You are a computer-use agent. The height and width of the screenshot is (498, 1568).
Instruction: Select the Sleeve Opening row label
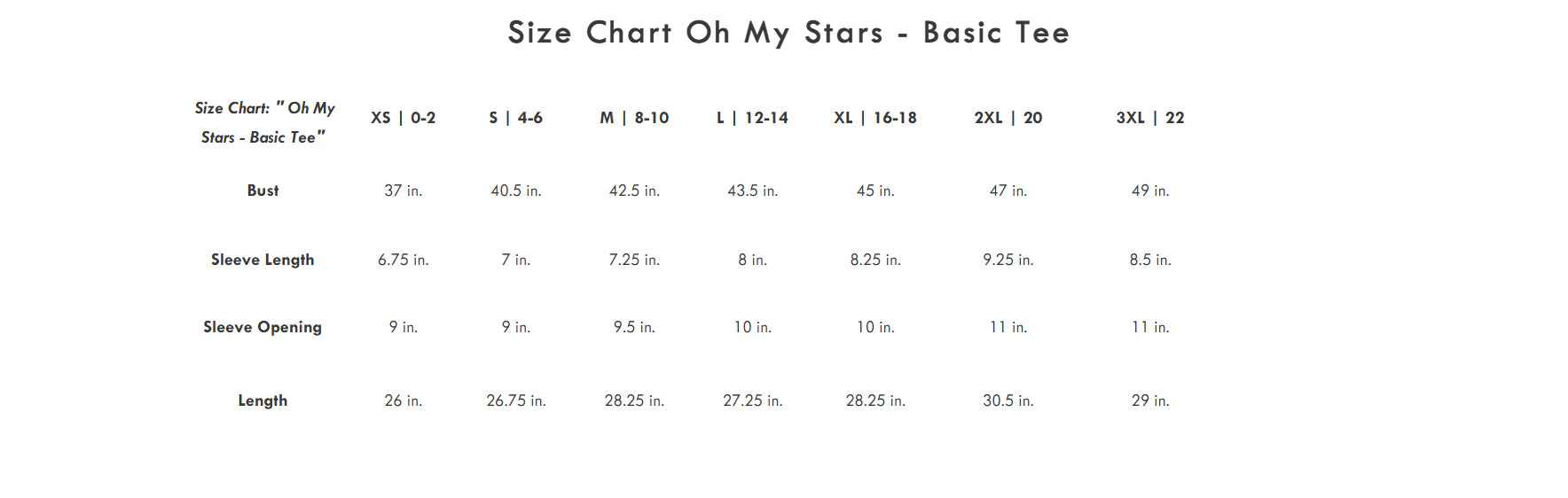click(263, 327)
